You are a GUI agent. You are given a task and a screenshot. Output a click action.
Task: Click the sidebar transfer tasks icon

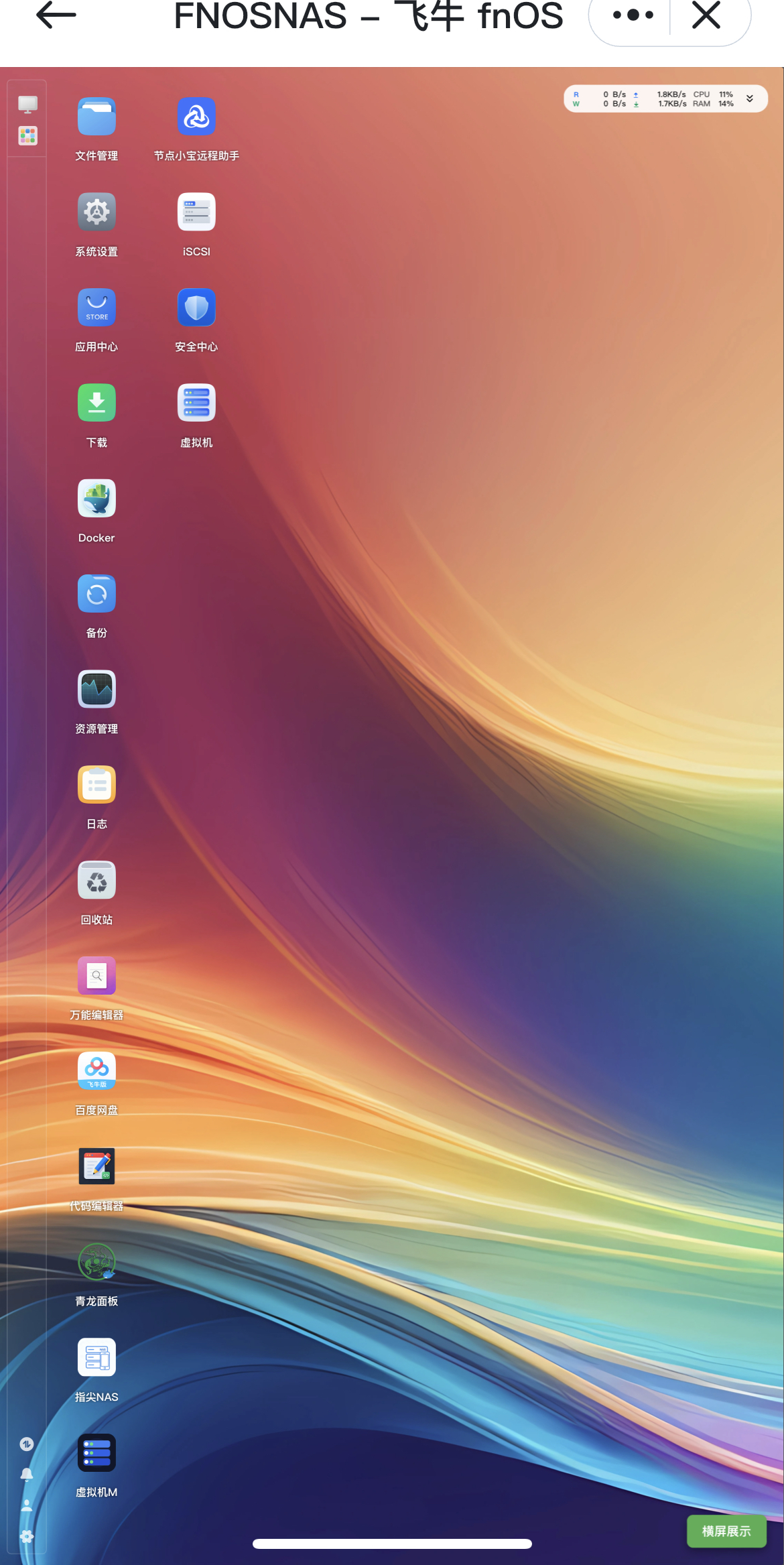(x=27, y=1444)
